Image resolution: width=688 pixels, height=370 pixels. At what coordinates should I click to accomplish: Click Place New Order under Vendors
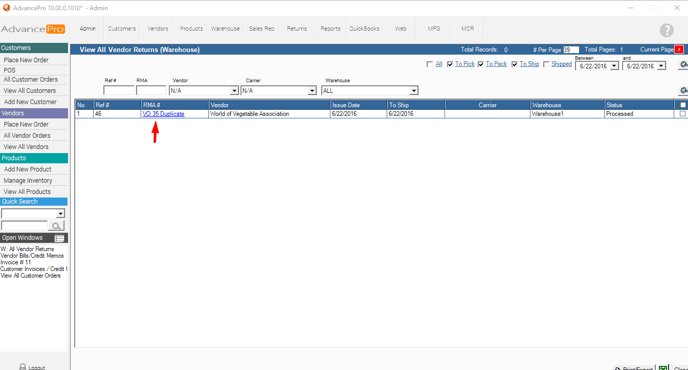click(26, 124)
